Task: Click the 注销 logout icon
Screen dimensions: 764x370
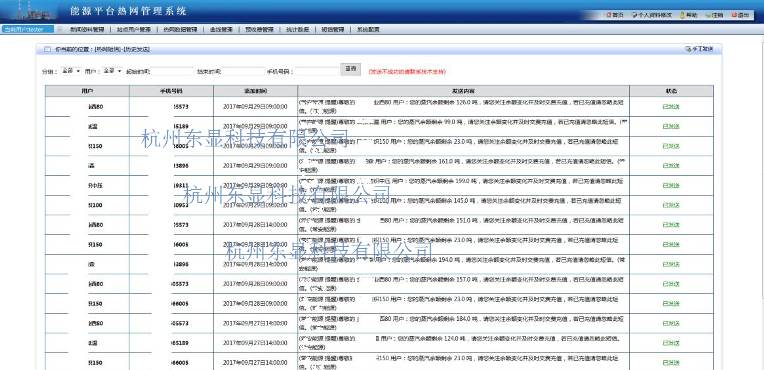Action: (708, 15)
